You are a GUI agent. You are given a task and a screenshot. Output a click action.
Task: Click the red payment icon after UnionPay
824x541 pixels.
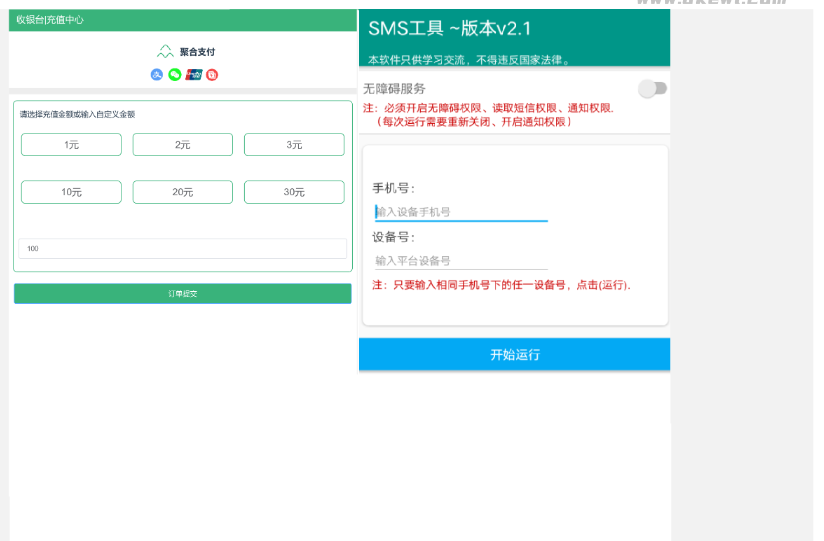[212, 75]
